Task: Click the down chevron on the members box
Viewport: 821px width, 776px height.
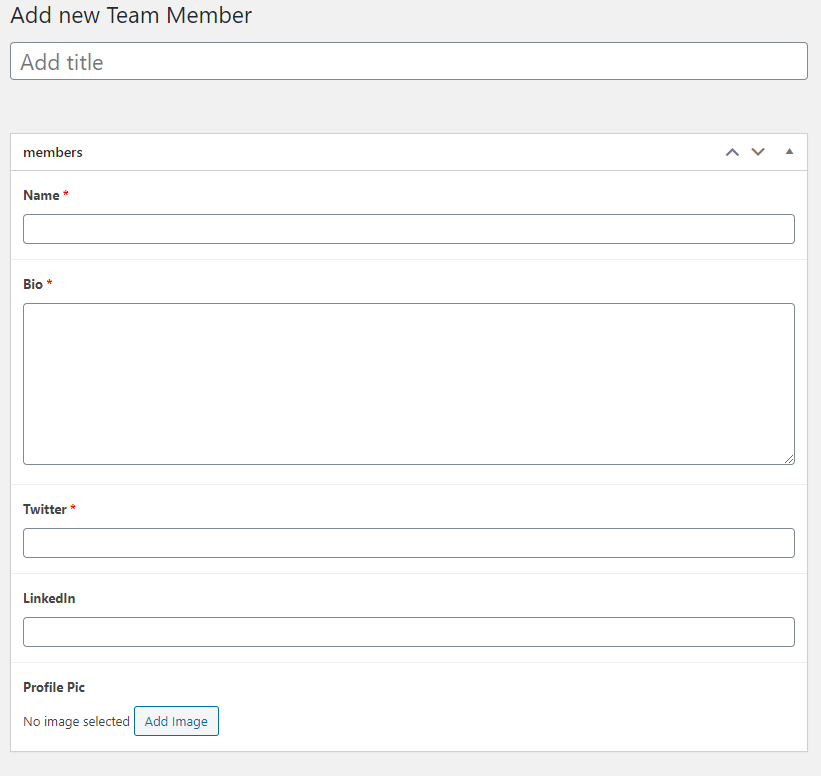Action: 758,151
